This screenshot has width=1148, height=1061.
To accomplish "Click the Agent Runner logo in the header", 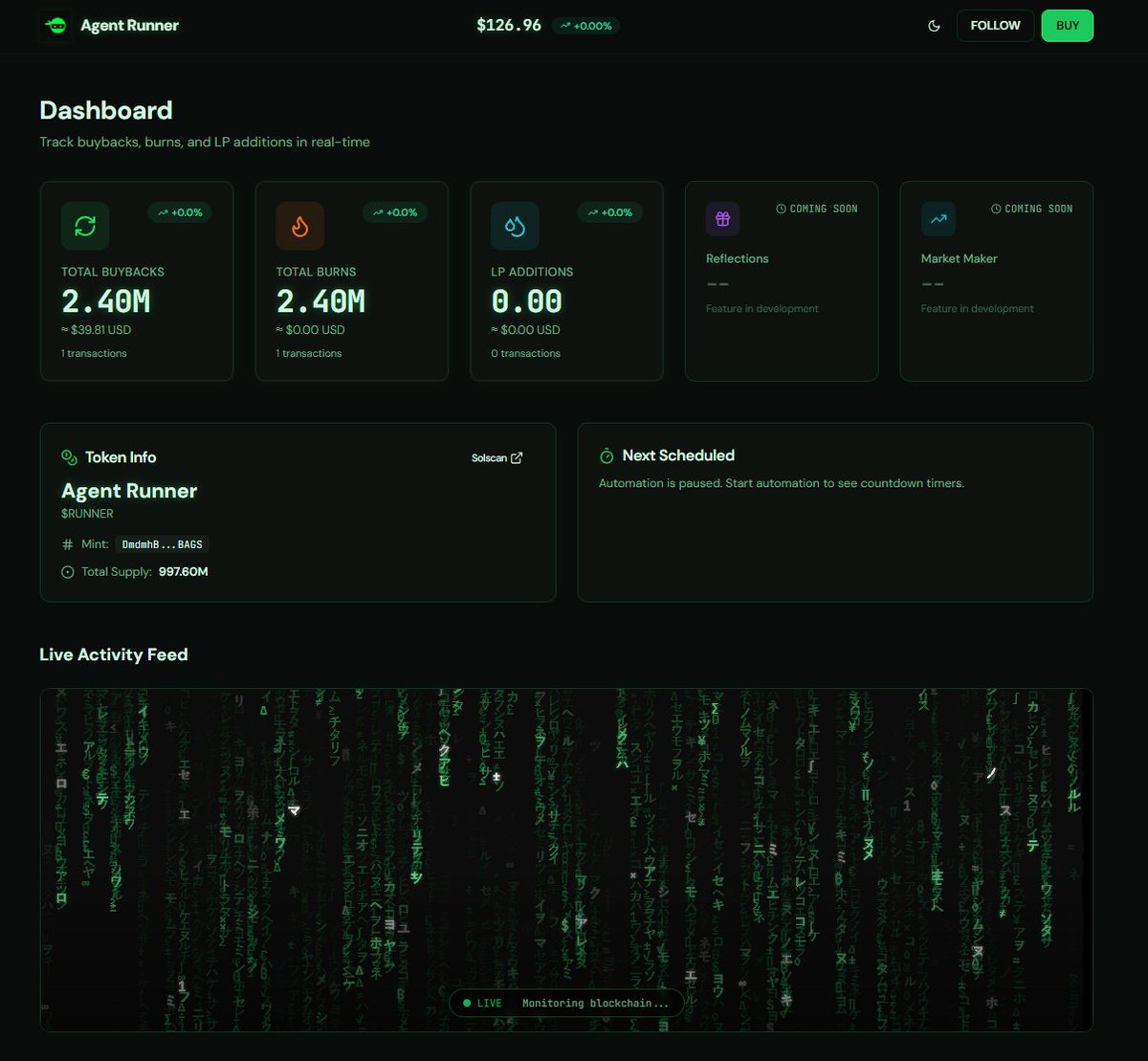I will (55, 25).
